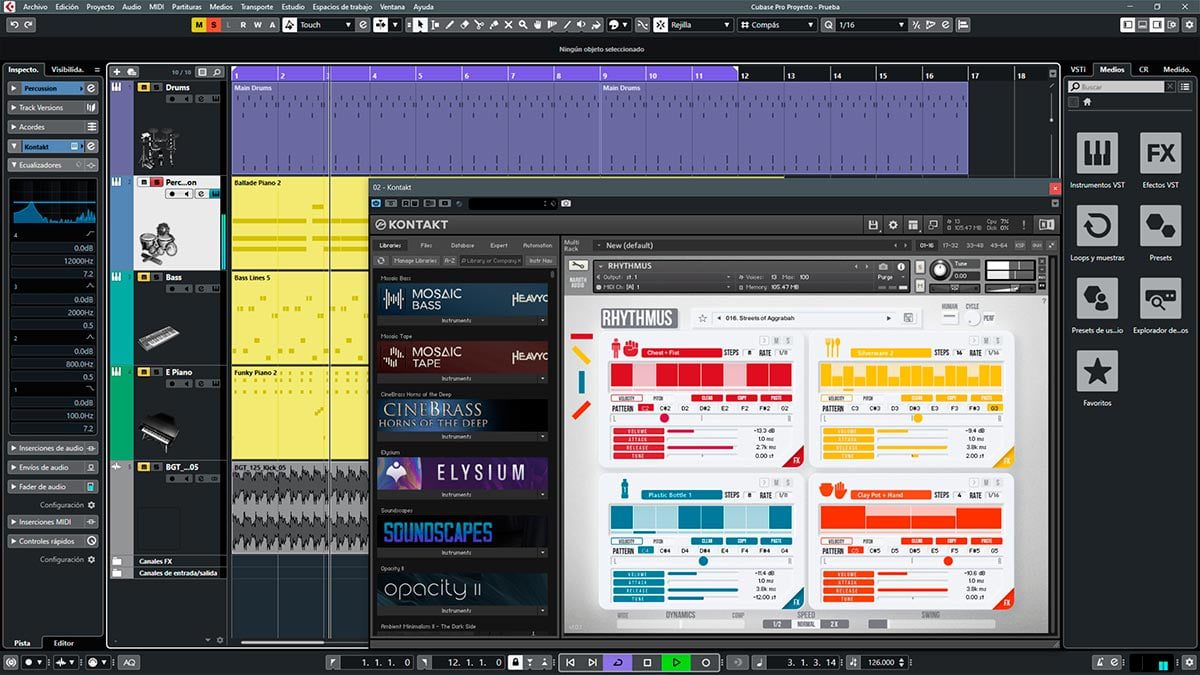Click blue PASTE button for Plastic Bottle 1
The height and width of the screenshot is (675, 1200).
[774, 541]
